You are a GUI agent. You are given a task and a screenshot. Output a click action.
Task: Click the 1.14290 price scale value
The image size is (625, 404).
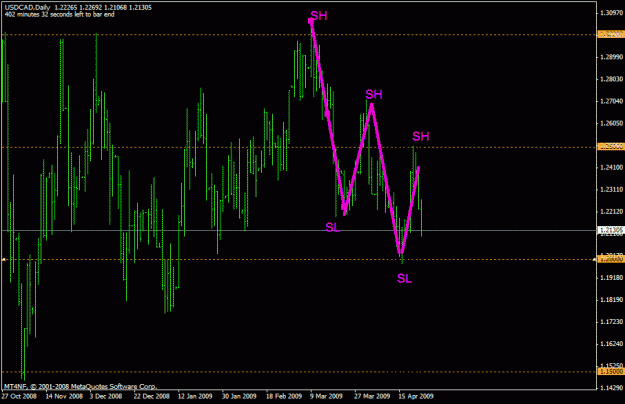pos(611,388)
